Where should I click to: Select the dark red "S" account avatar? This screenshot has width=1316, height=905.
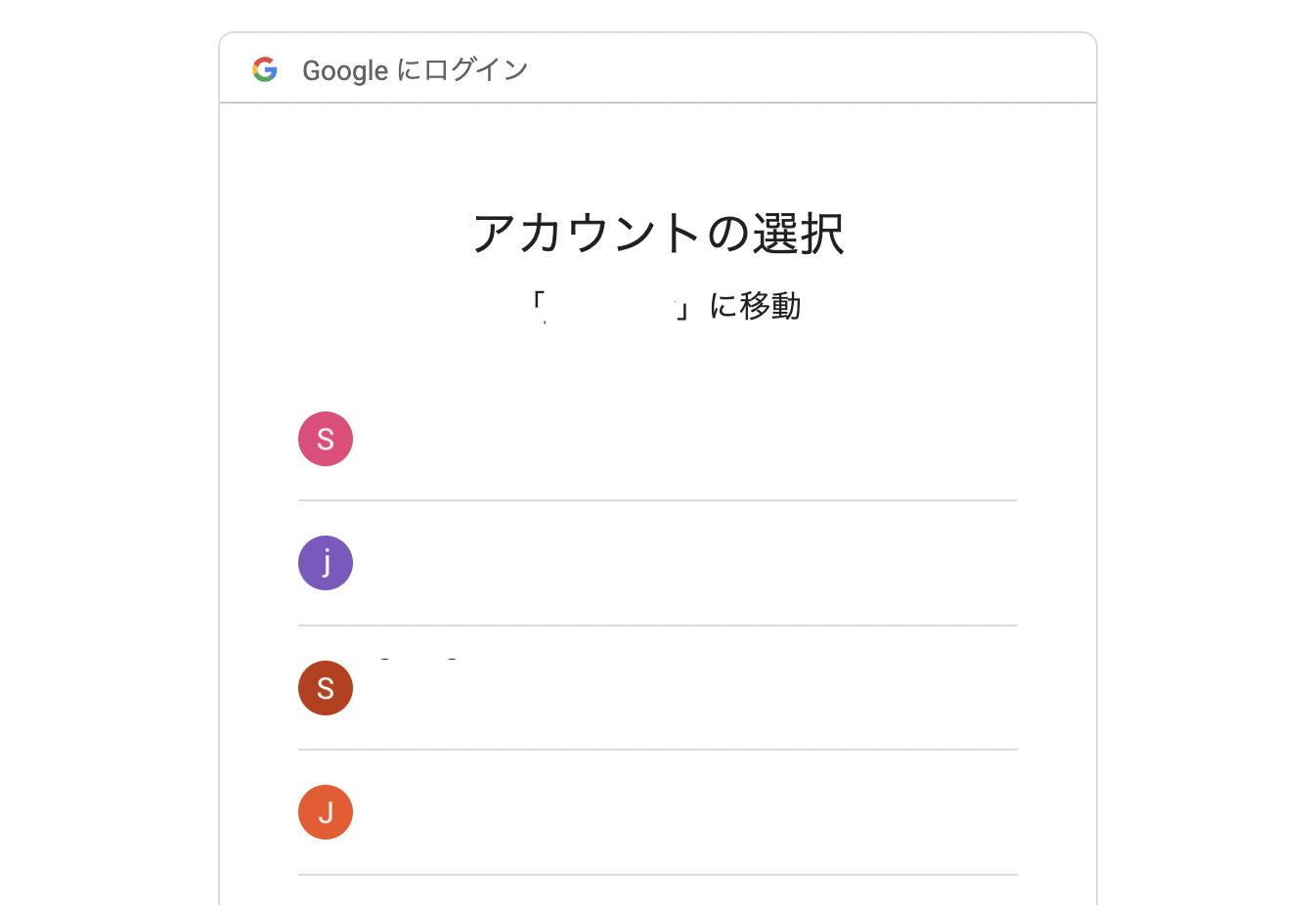[x=326, y=688]
